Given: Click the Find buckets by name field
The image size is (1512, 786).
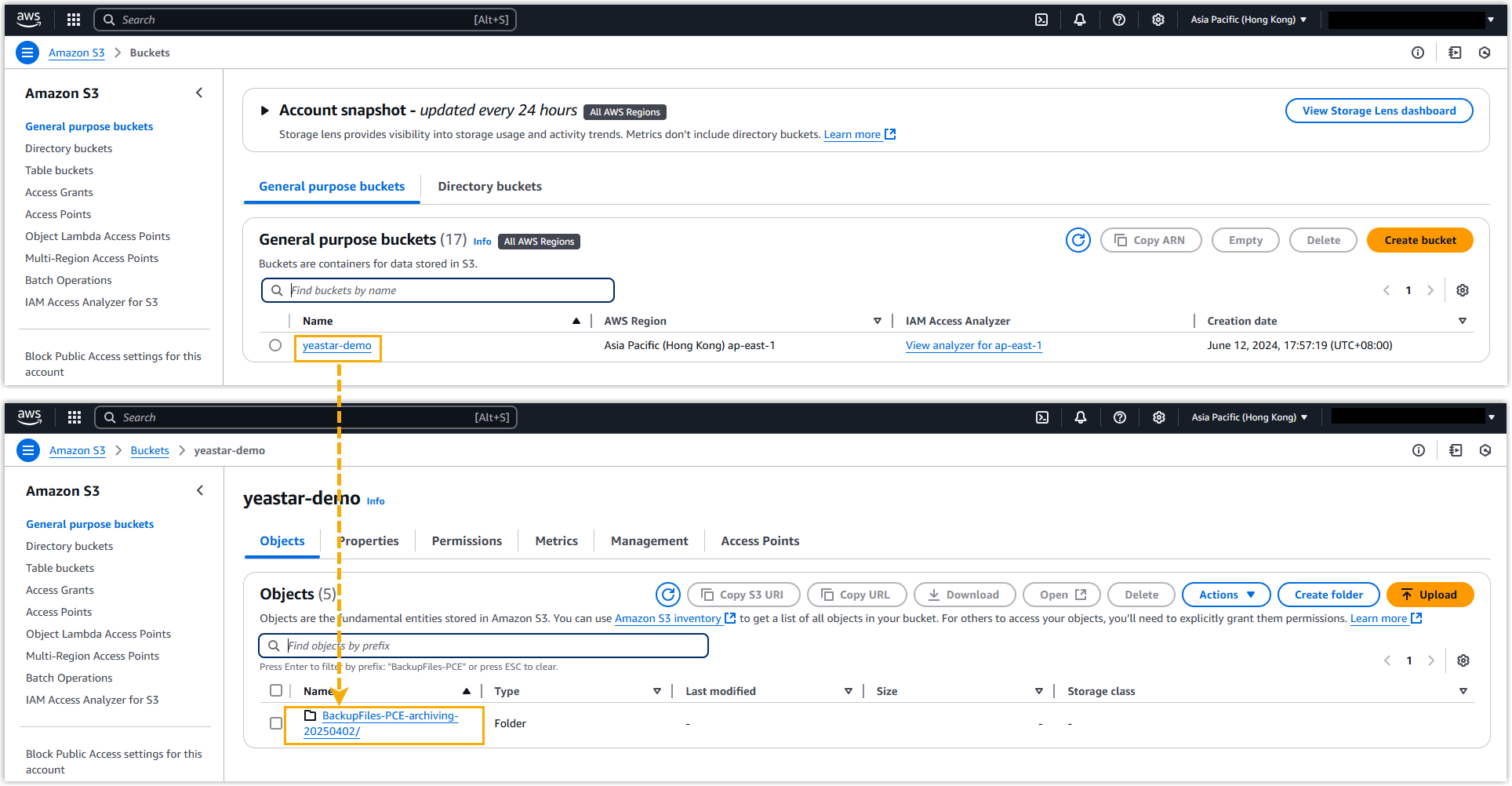Looking at the screenshot, I should click(447, 290).
